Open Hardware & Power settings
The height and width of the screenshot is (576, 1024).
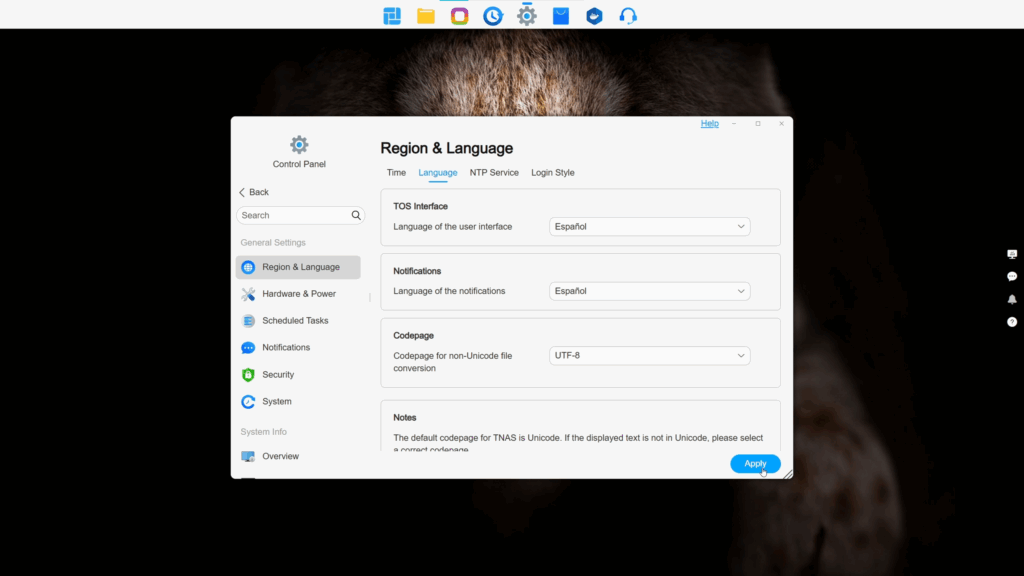coord(298,294)
